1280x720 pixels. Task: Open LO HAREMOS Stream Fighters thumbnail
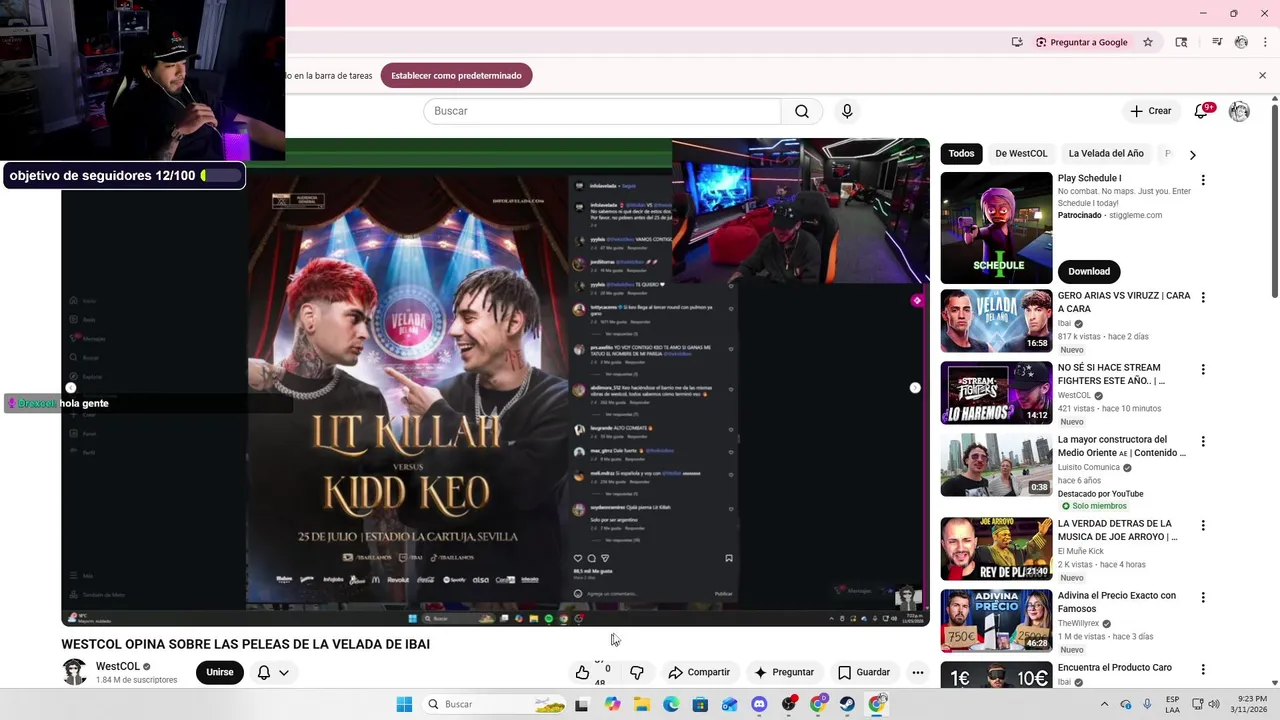[996, 393]
